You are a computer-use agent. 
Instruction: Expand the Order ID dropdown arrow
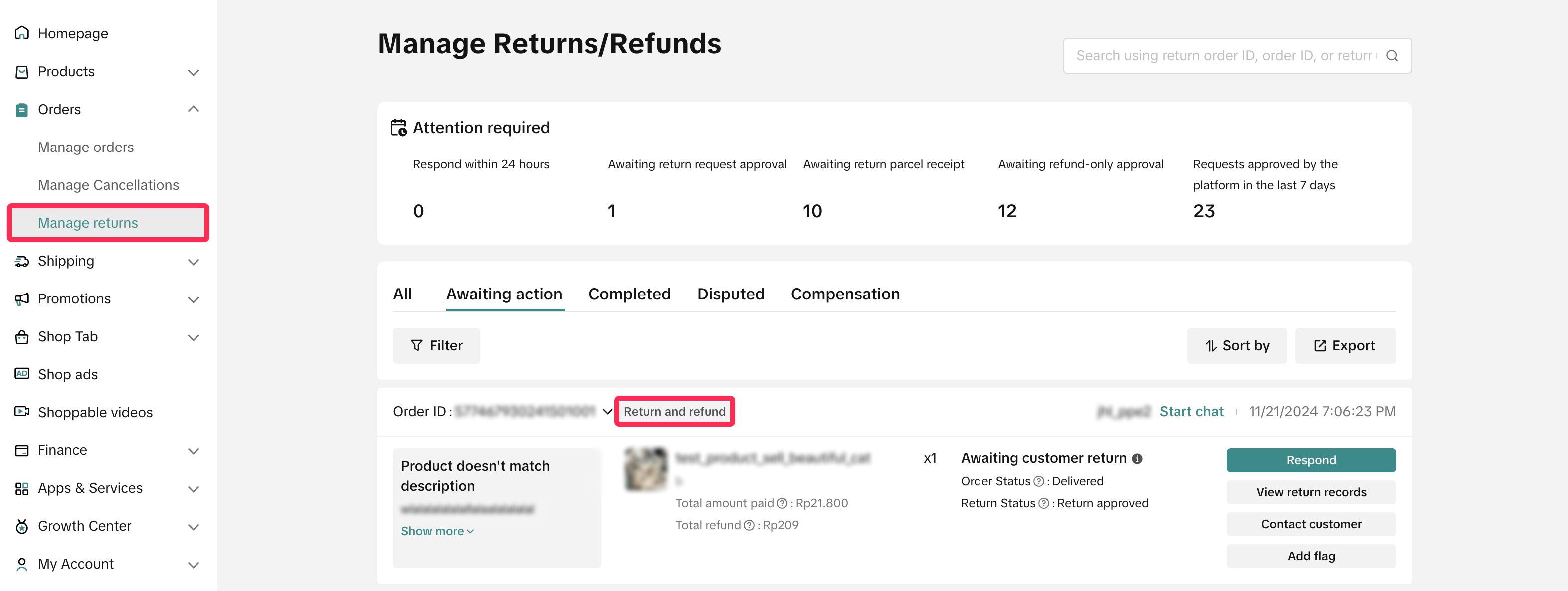click(607, 412)
